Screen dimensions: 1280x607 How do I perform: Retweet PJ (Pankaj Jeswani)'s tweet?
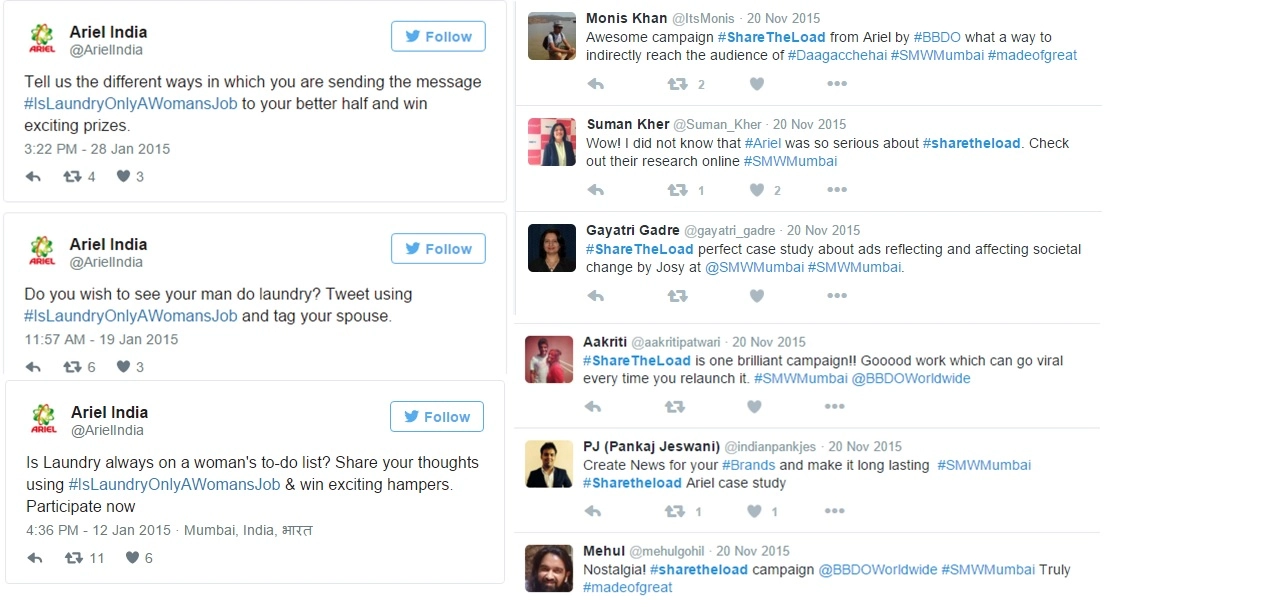click(x=677, y=511)
